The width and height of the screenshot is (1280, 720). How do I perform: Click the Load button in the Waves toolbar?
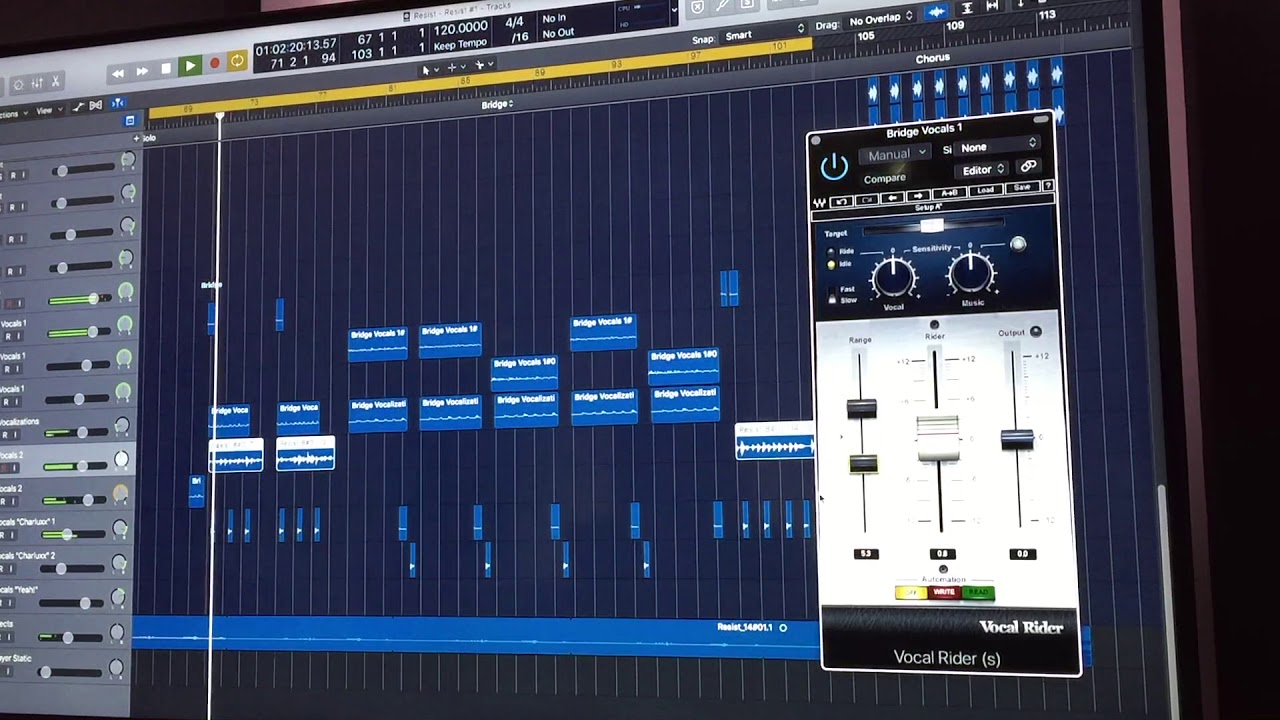pos(985,190)
